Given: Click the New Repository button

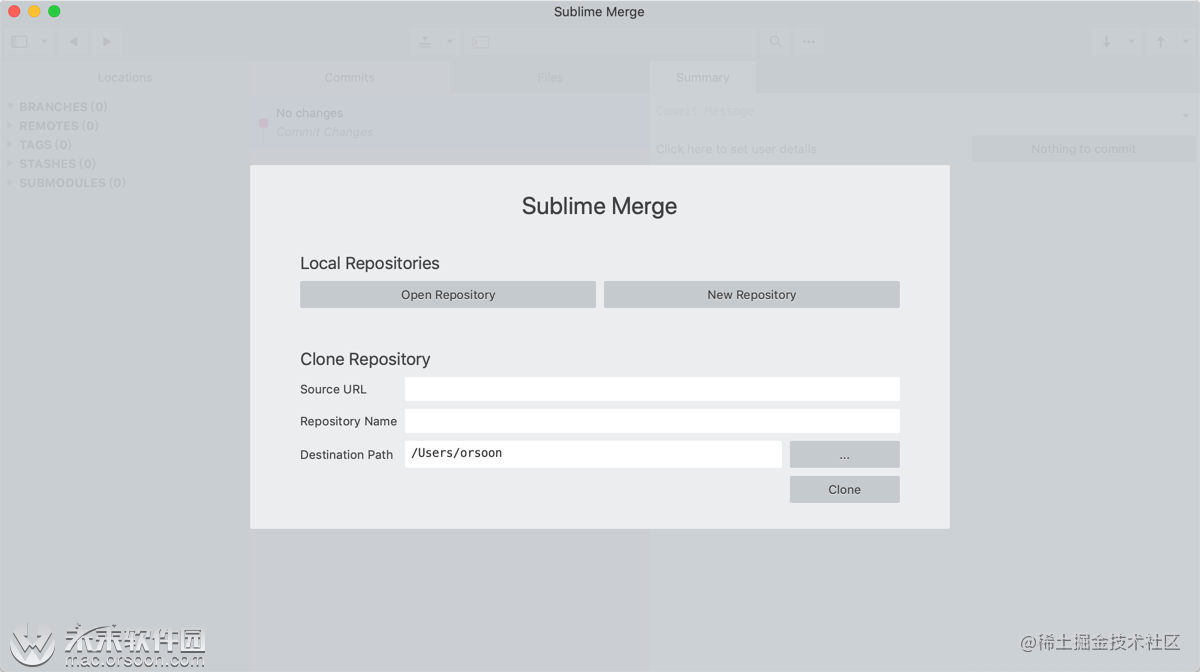Looking at the screenshot, I should pyautogui.click(x=752, y=295).
